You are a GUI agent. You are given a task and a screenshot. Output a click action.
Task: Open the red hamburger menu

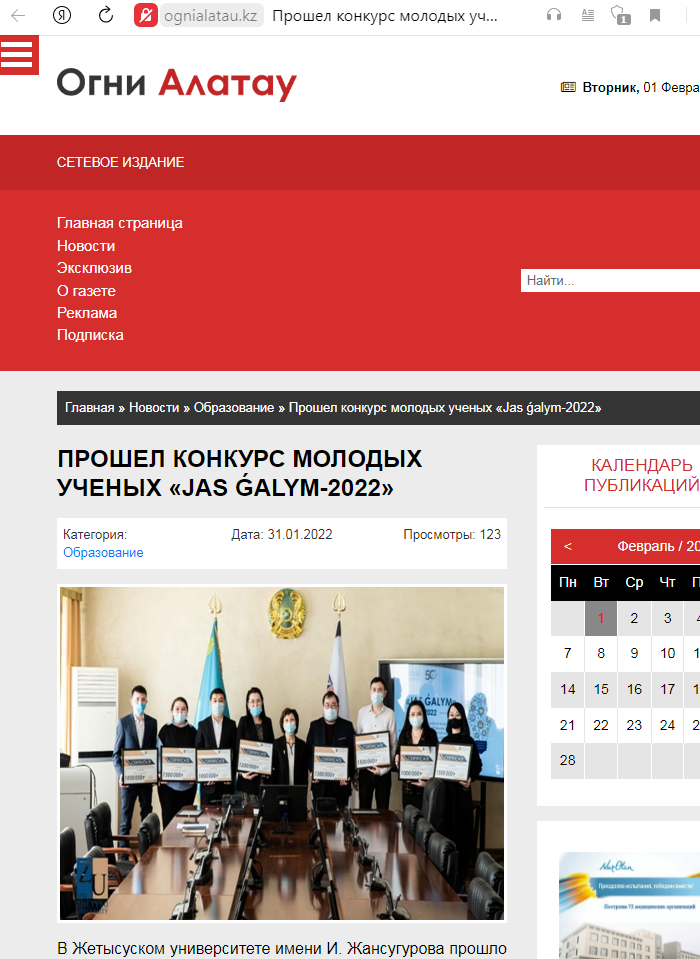[x=19, y=55]
